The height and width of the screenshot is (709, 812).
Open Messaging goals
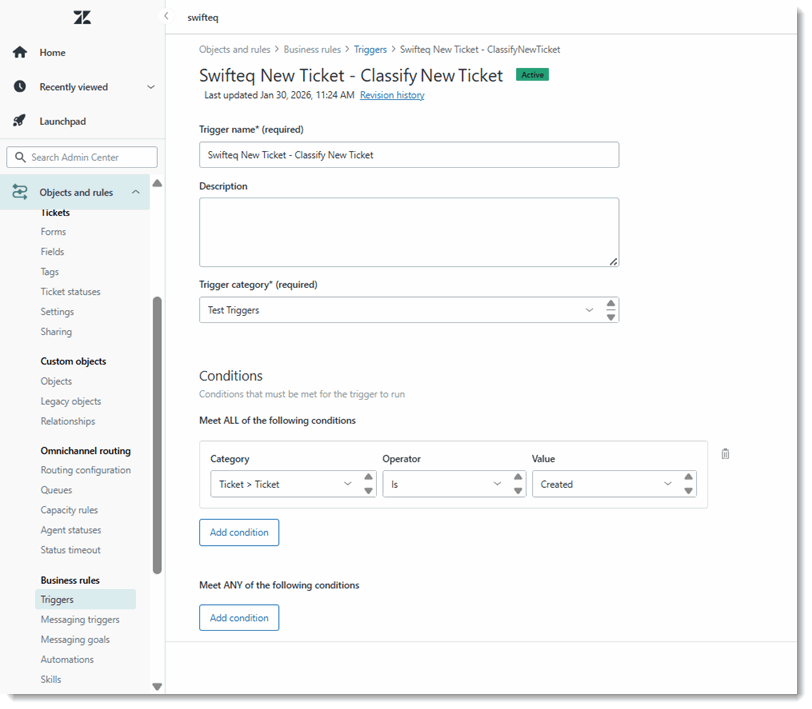[75, 640]
